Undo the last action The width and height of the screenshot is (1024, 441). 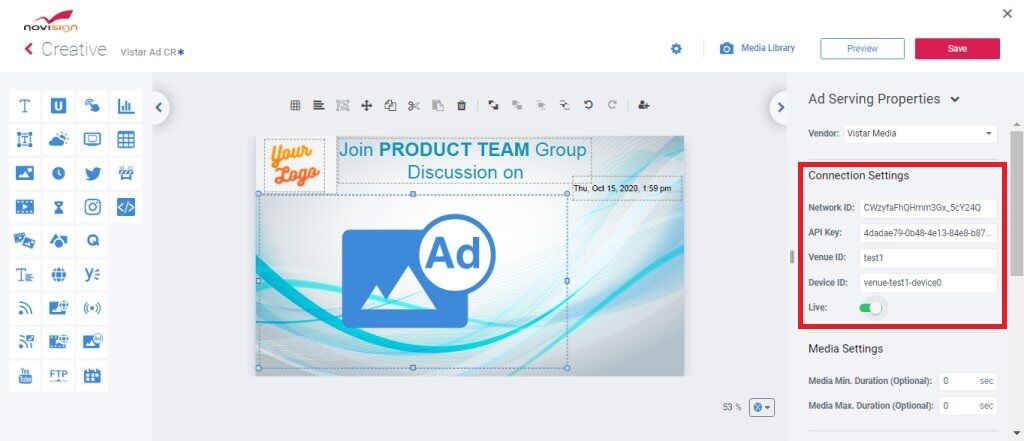click(588, 105)
